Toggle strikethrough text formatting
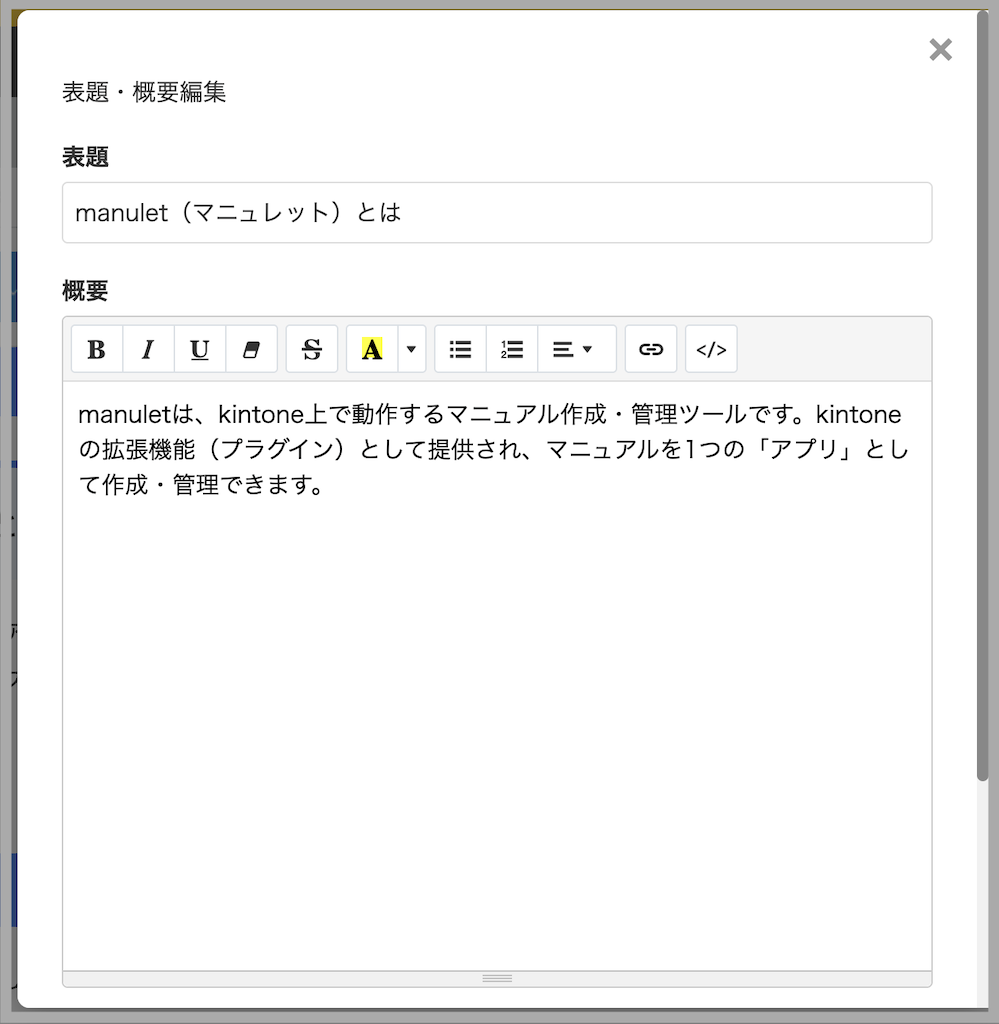The height and width of the screenshot is (1024, 999). [312, 349]
